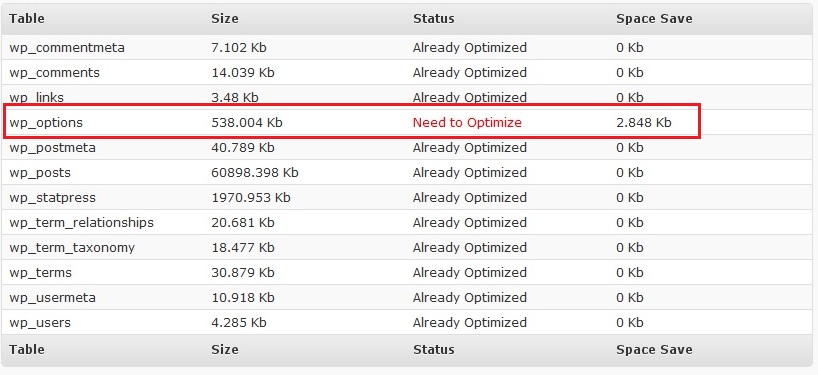Click the wp_options table name
This screenshot has height=375, width=818.
46,123
